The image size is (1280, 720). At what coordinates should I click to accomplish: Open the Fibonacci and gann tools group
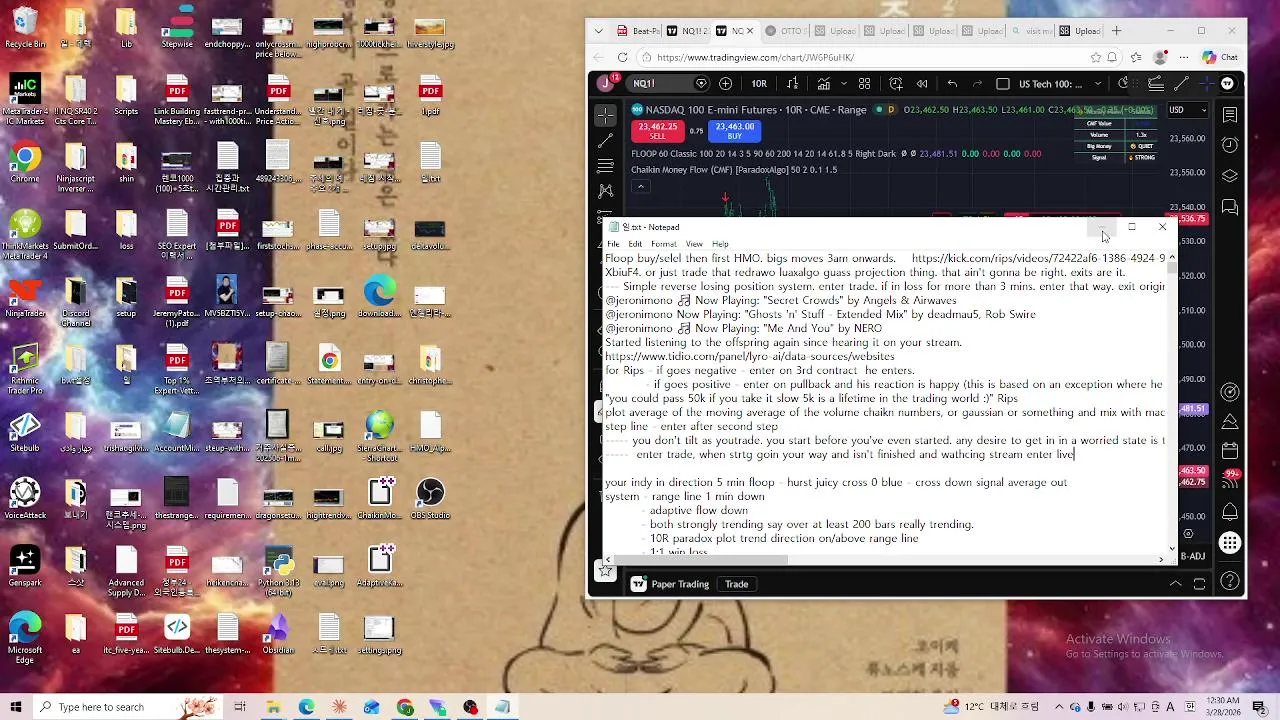[605, 165]
